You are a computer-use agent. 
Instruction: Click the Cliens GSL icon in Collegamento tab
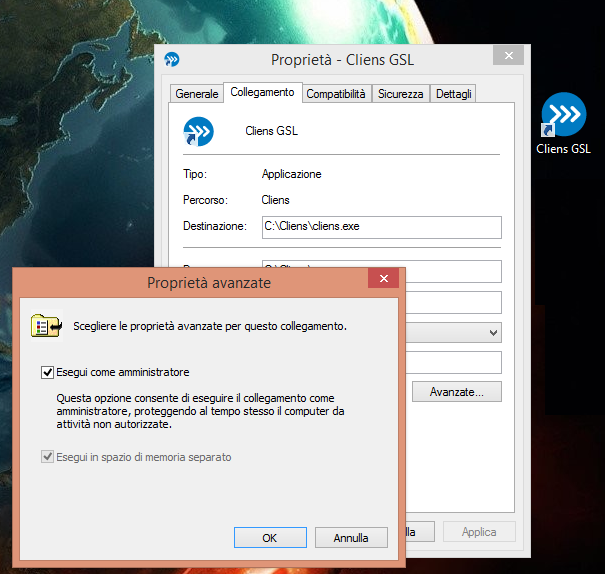198,131
